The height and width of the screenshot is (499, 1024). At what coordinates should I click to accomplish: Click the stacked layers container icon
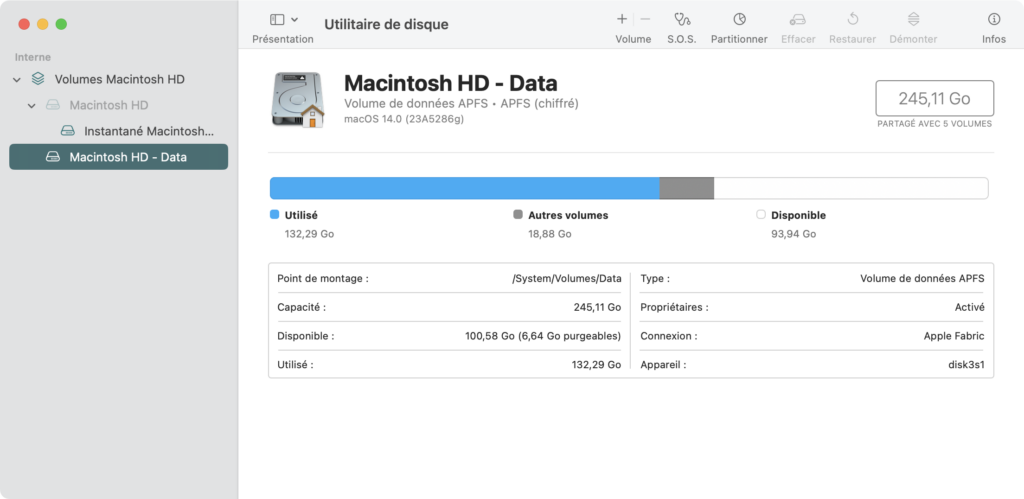tap(38, 79)
